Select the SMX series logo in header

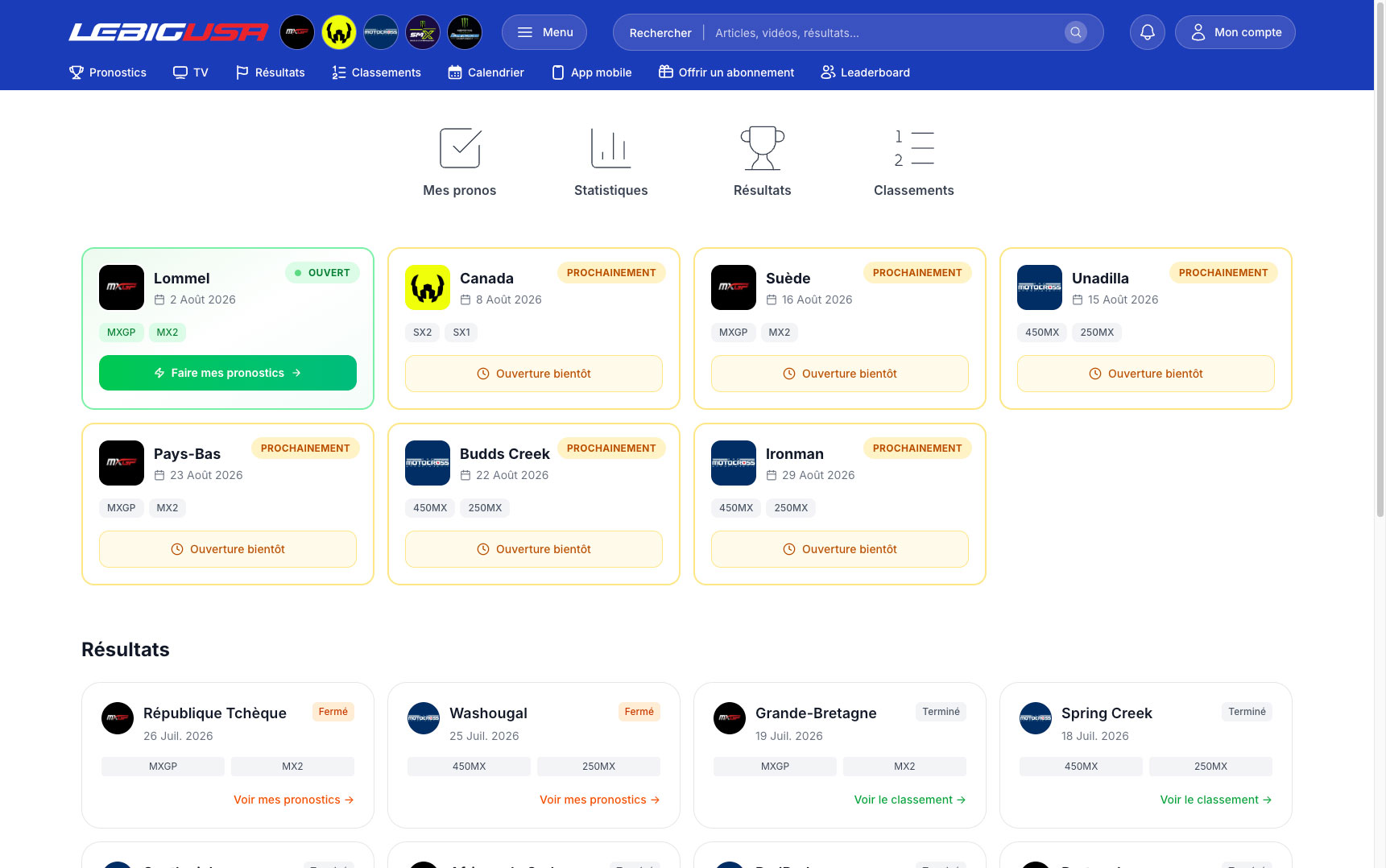click(423, 32)
